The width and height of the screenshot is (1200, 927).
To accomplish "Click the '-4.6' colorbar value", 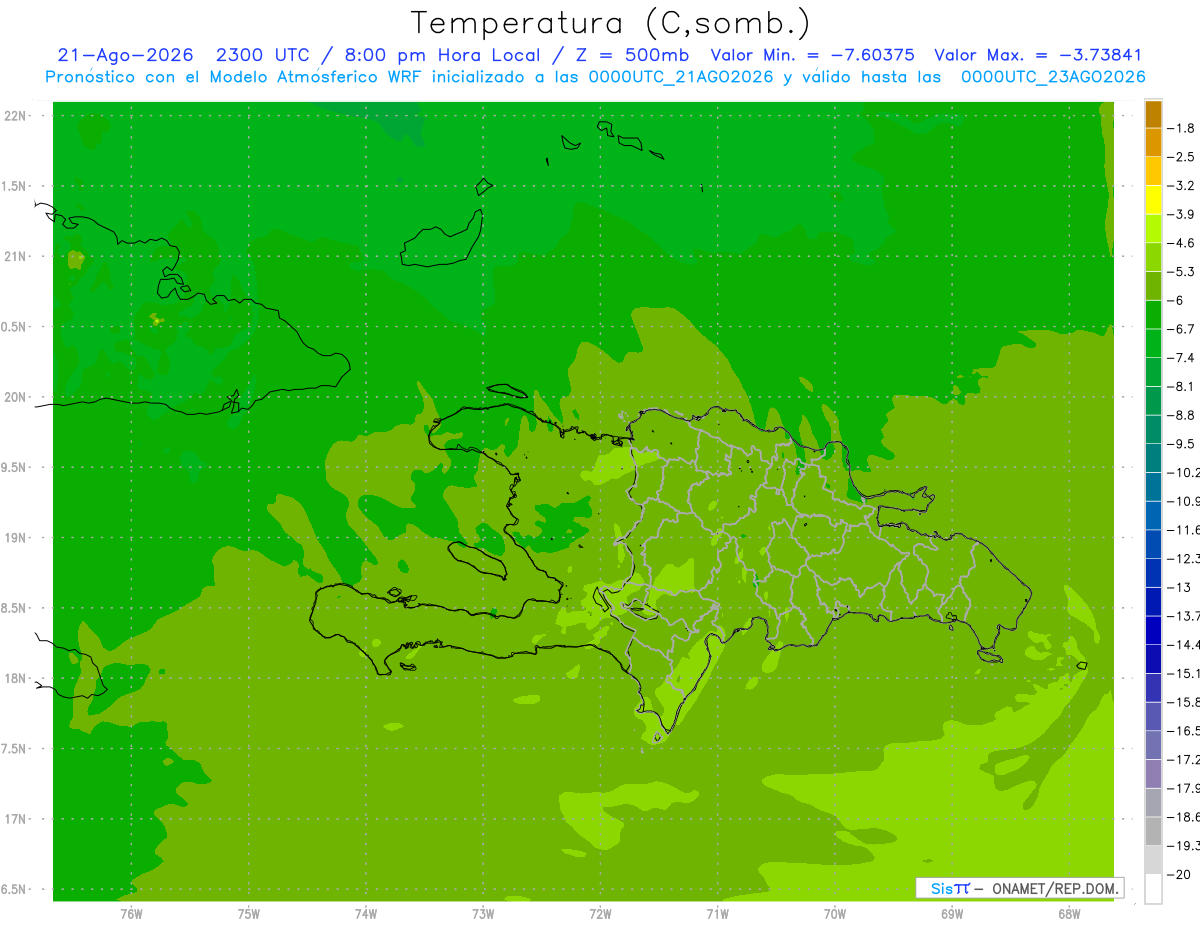I will 1182,243.
